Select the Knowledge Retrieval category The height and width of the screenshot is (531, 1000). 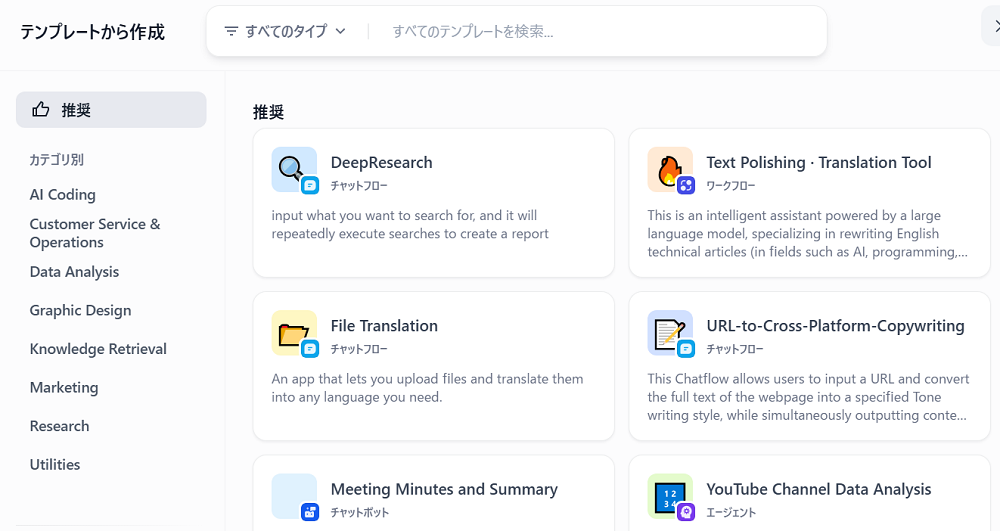pos(98,349)
